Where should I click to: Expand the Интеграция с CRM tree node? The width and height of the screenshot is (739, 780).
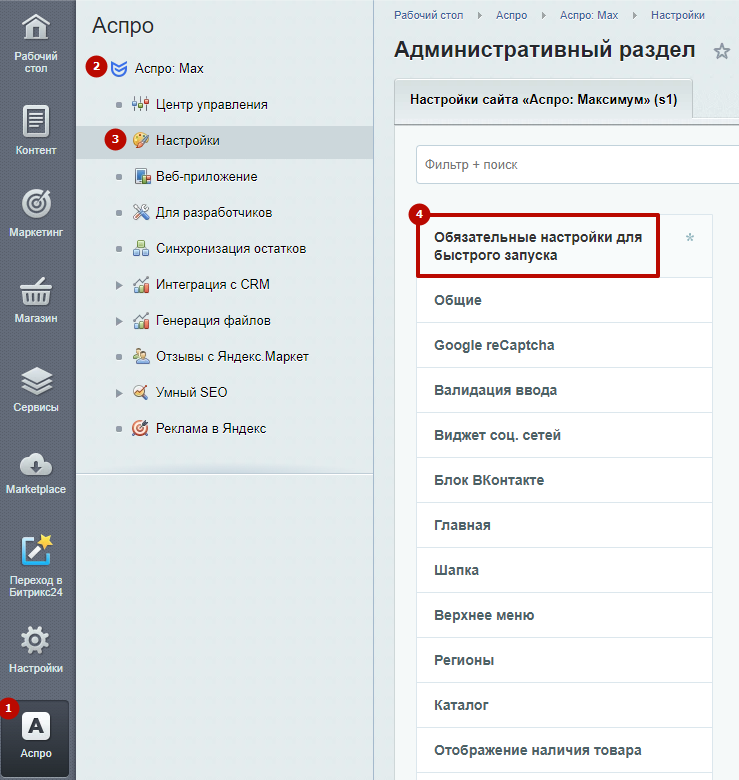pyautogui.click(x=119, y=285)
